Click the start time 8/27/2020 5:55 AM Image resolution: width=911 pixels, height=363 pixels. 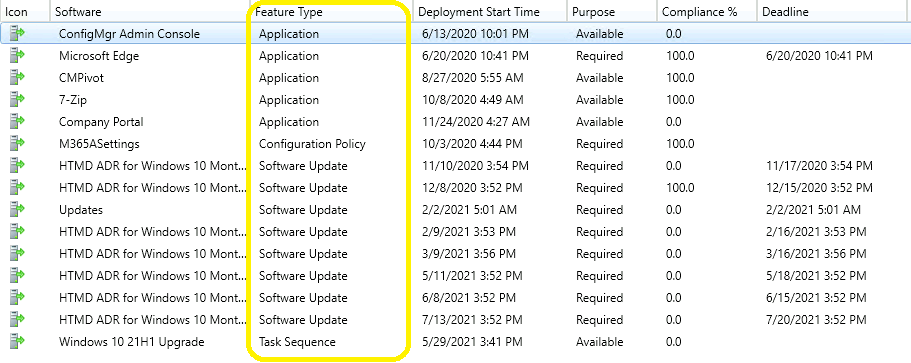(x=472, y=78)
